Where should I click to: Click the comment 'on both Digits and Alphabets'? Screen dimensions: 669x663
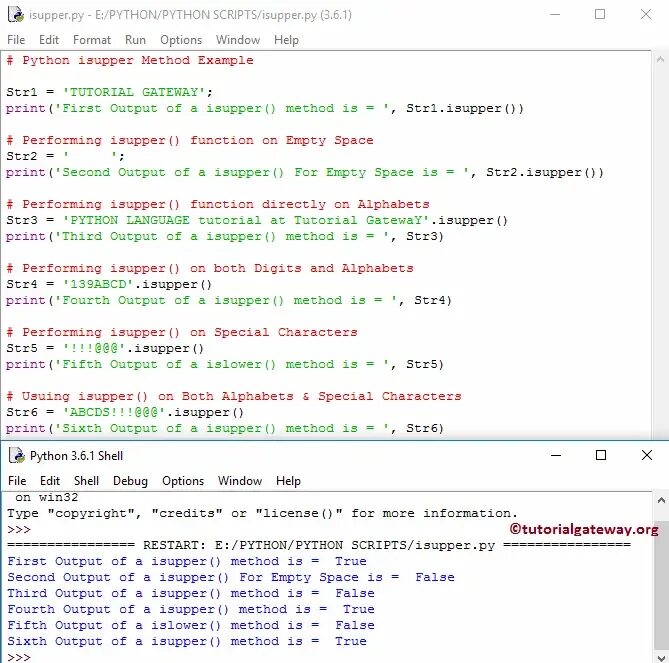click(210, 268)
